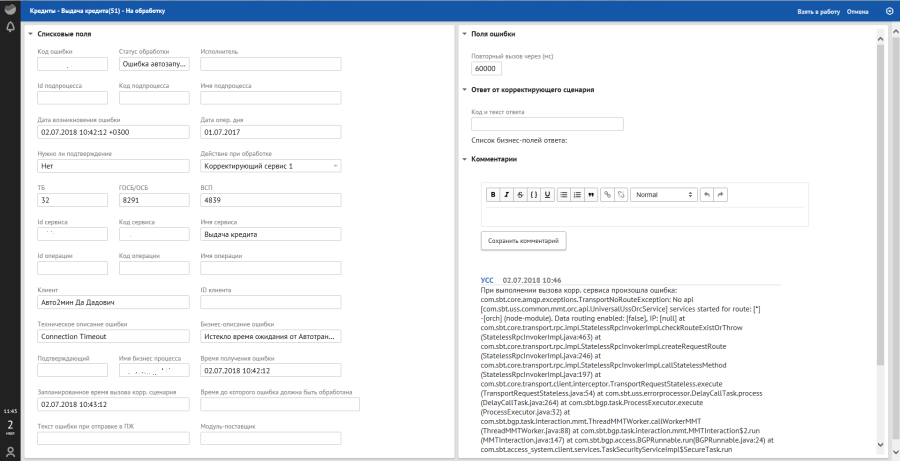Open the Normal text style dropdown
Screen dimensions: 900x461
pos(661,194)
